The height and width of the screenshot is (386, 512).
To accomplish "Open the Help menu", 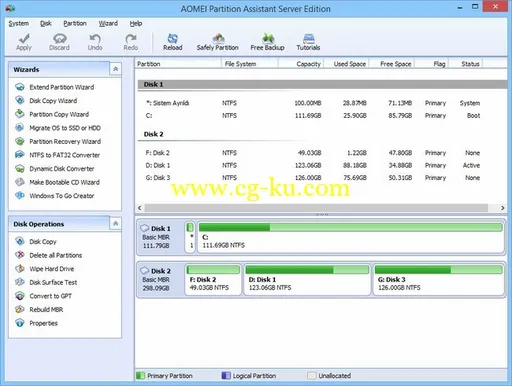I will click(136, 23).
